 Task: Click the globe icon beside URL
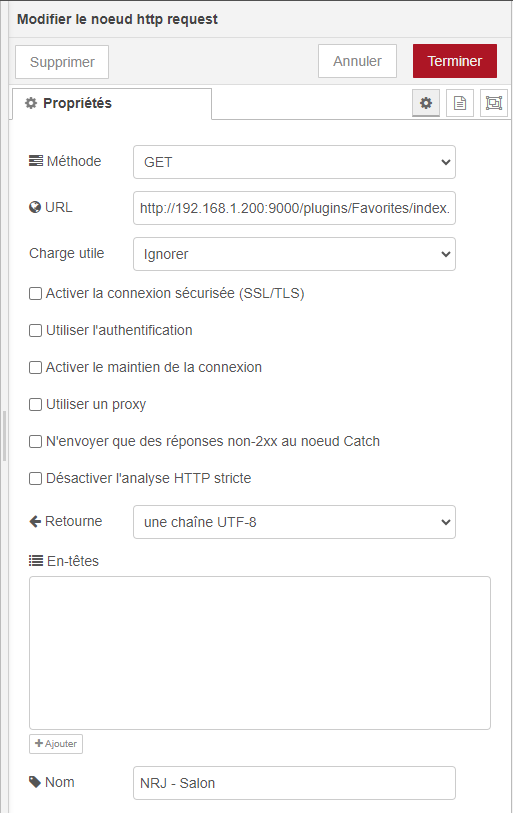pos(35,207)
